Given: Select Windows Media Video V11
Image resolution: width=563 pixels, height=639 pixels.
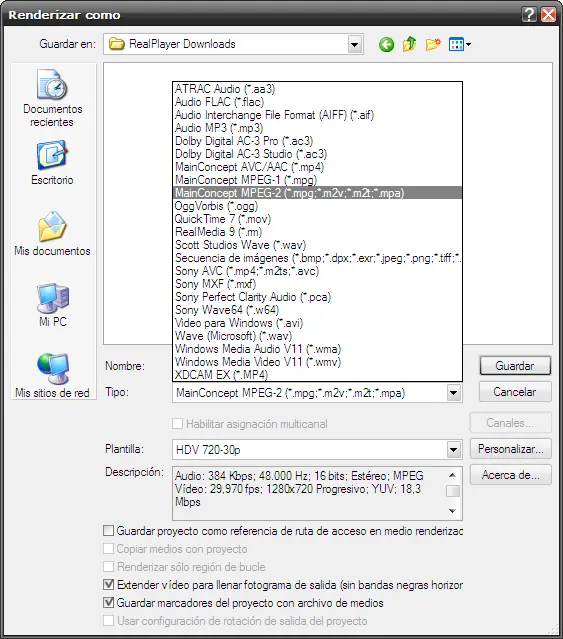Looking at the screenshot, I should [317, 362].
